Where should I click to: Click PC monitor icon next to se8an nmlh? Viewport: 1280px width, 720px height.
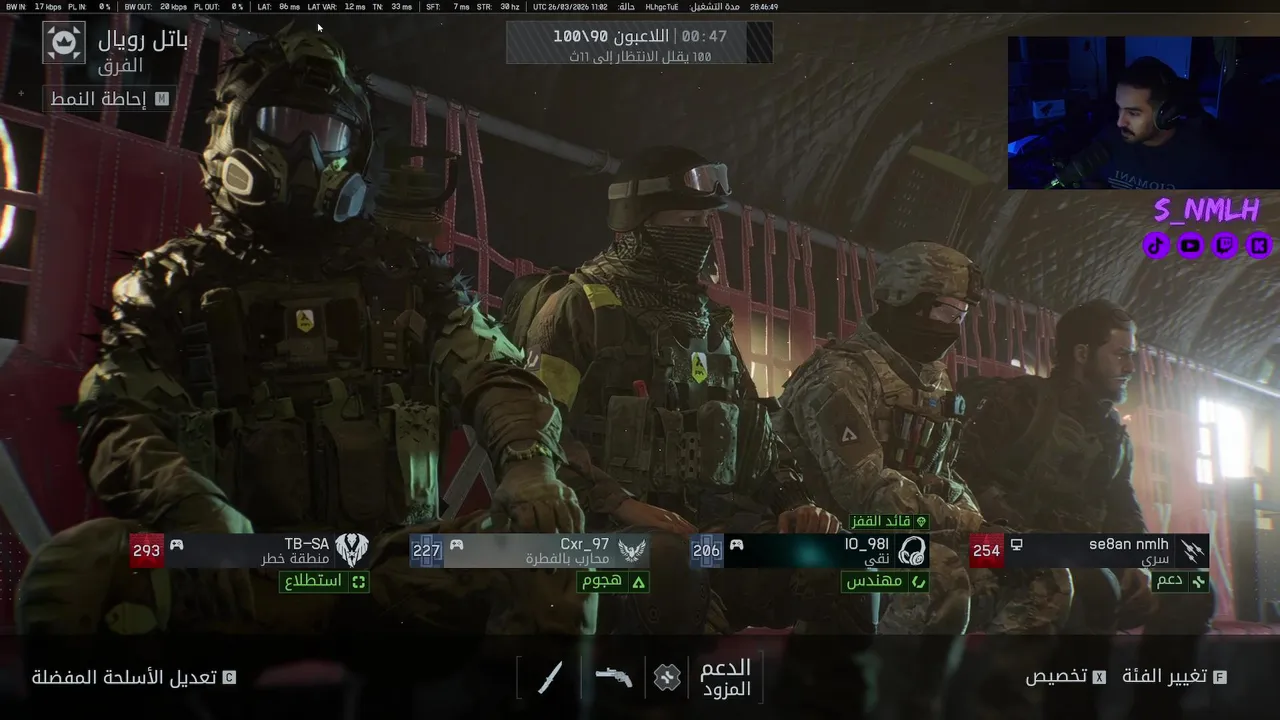[x=1016, y=544]
